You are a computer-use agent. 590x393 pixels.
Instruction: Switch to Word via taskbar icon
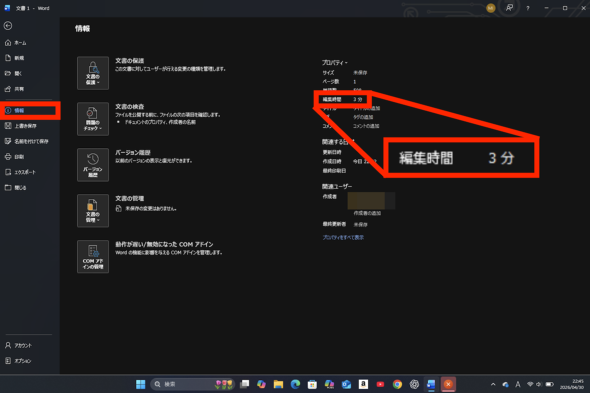(431, 384)
